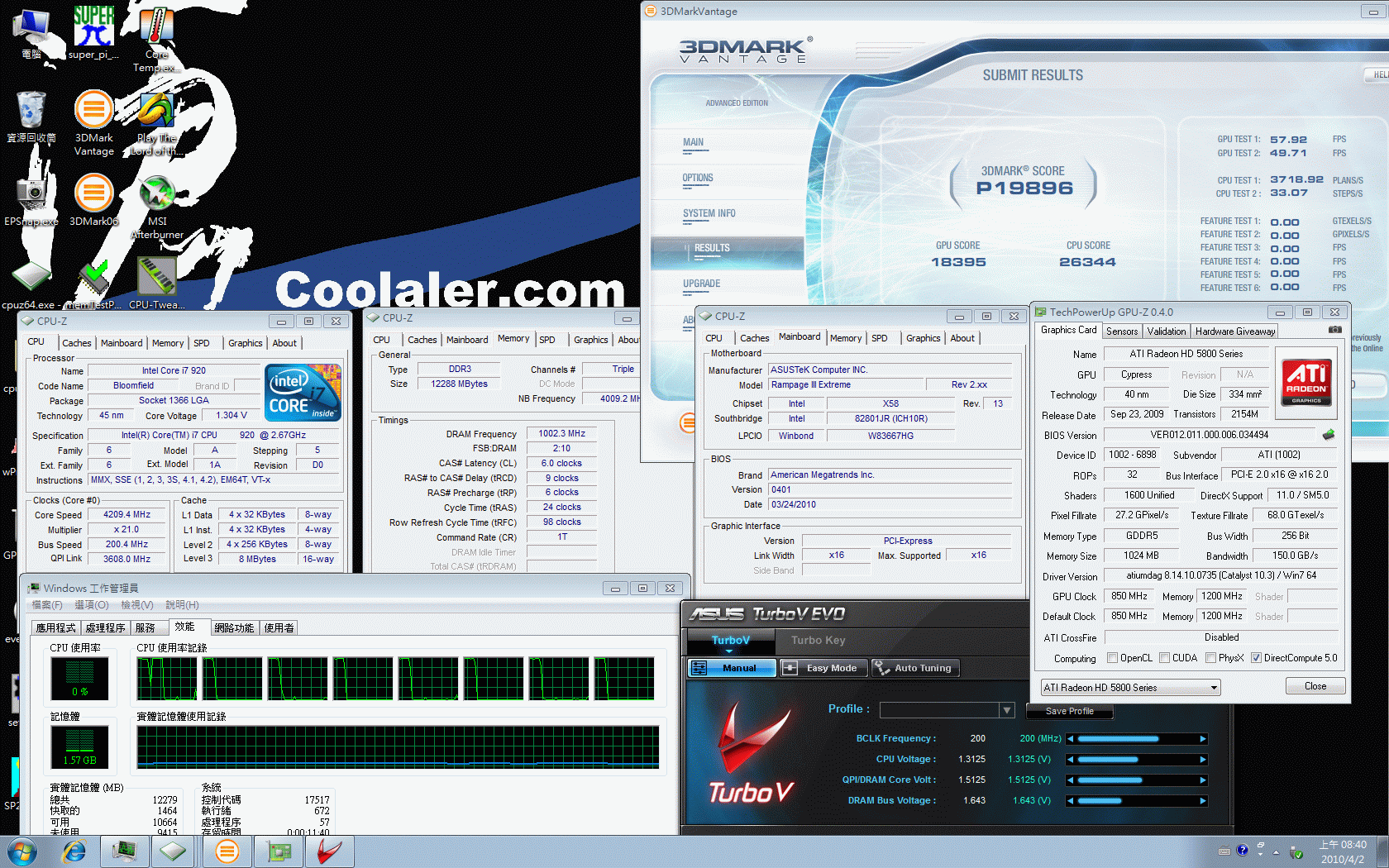
Task: Click BCLK Frequency increase arrow
Action: 1203,739
